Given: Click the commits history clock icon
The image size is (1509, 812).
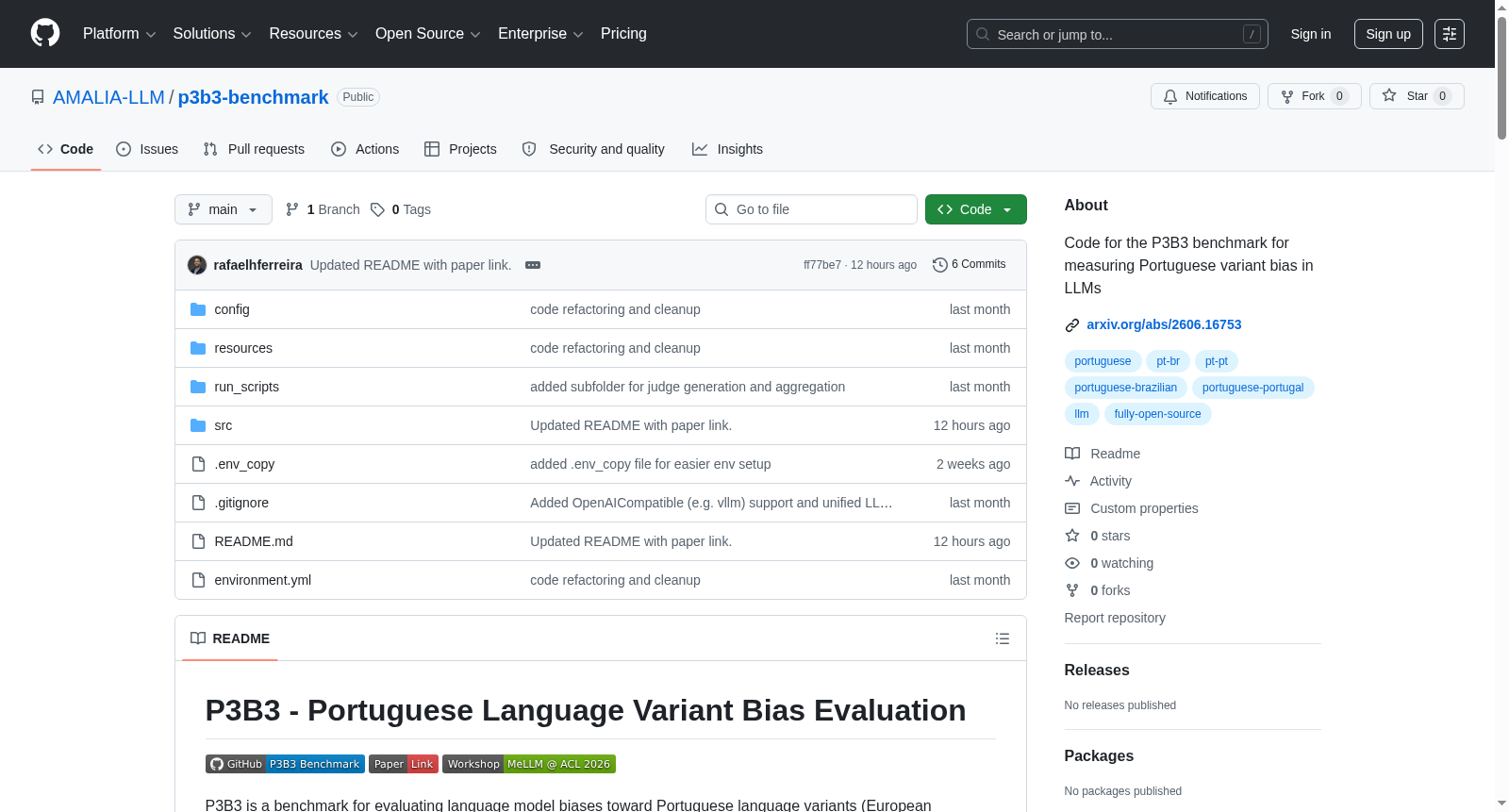Looking at the screenshot, I should tap(939, 265).
